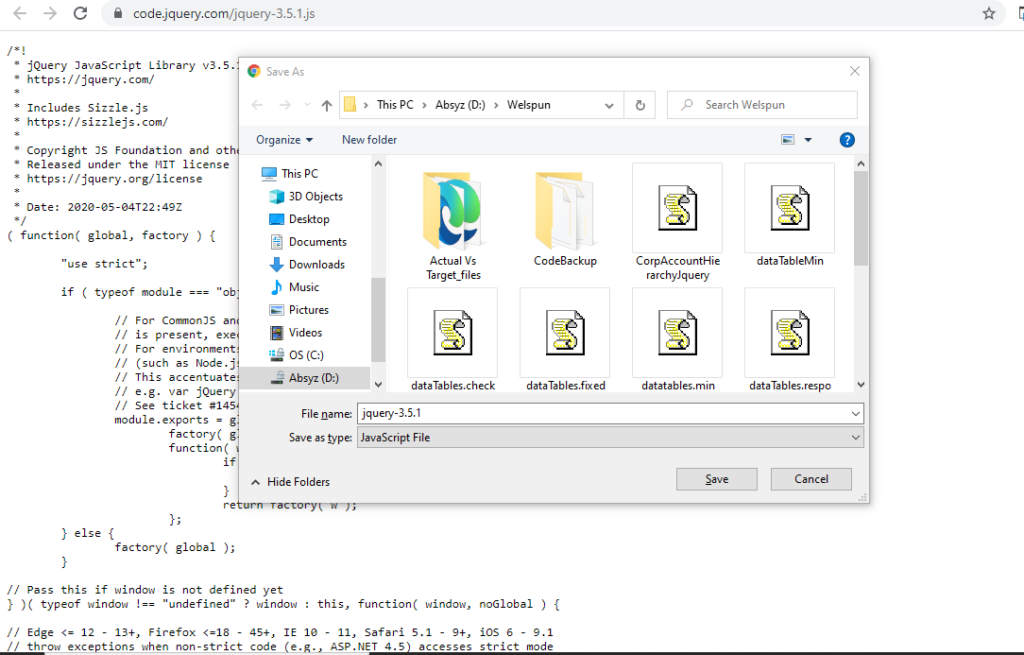Image resolution: width=1024 pixels, height=655 pixels.
Task: Open the Organize dropdown menu
Action: (x=284, y=140)
